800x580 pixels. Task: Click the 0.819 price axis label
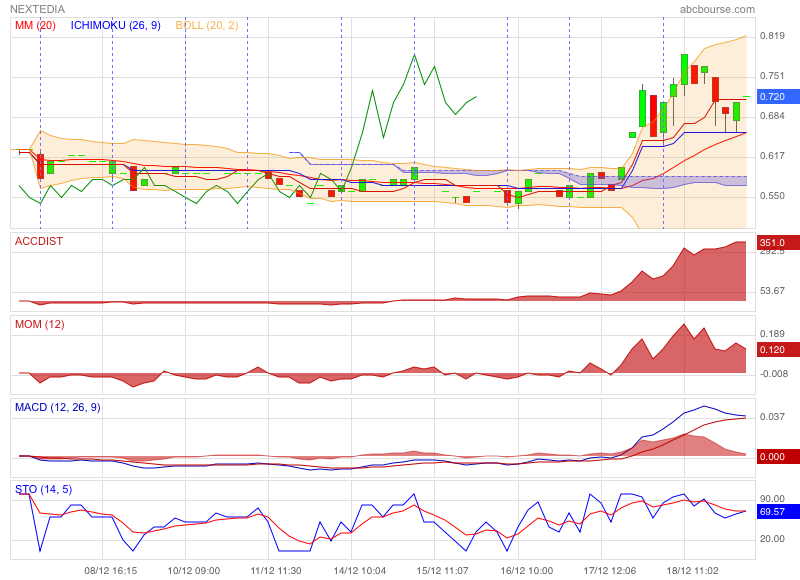click(x=772, y=36)
